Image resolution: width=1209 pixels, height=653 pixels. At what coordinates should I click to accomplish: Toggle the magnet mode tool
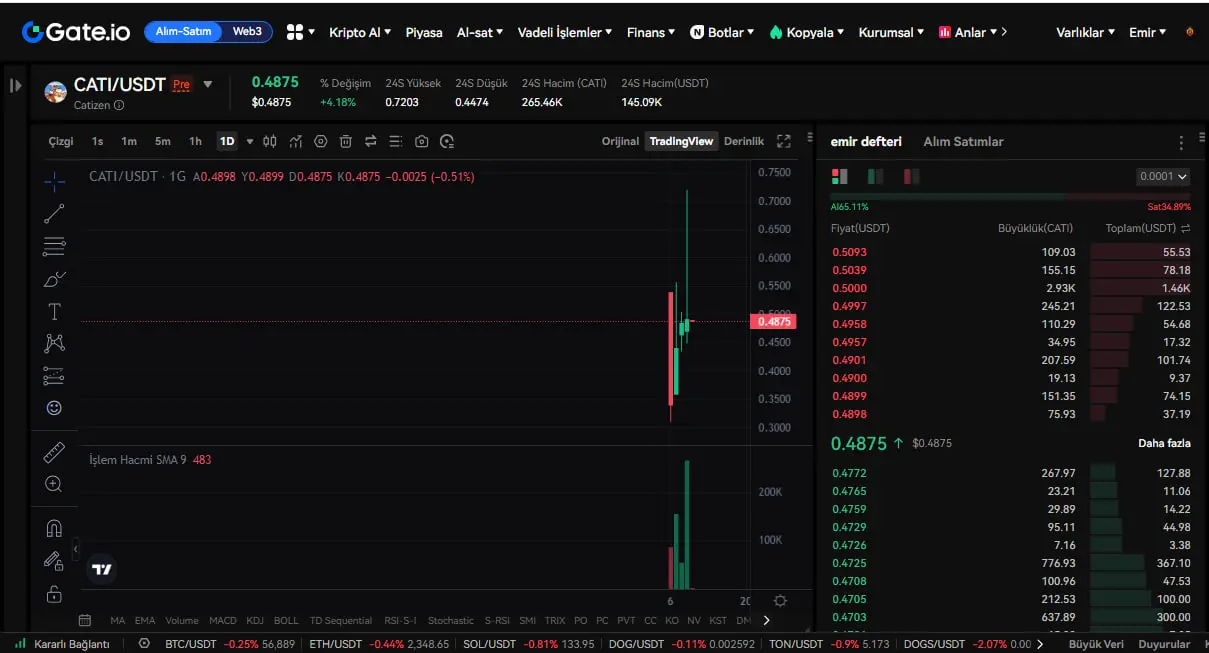(54, 528)
